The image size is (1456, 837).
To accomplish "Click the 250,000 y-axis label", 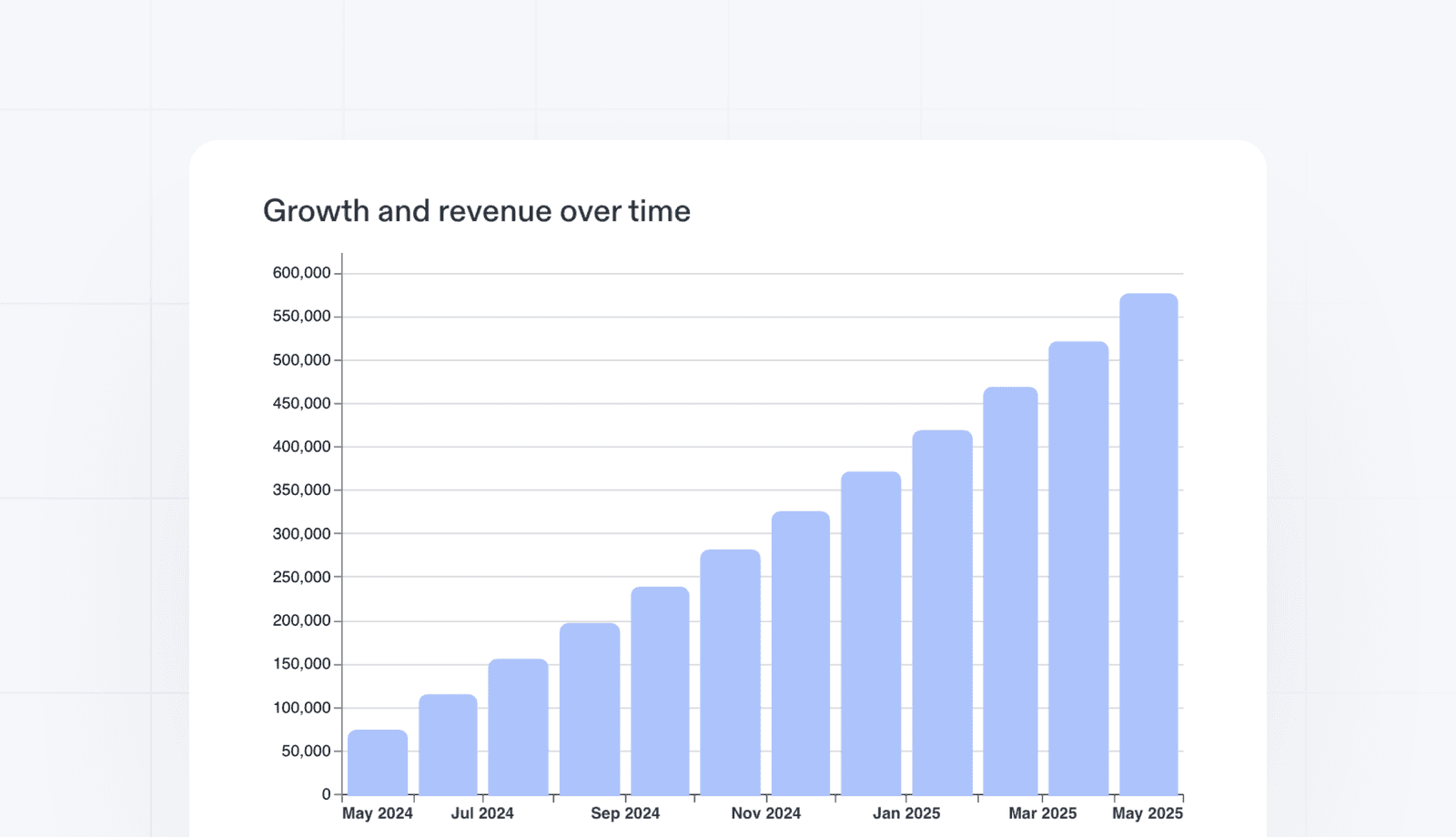I will click(x=301, y=577).
